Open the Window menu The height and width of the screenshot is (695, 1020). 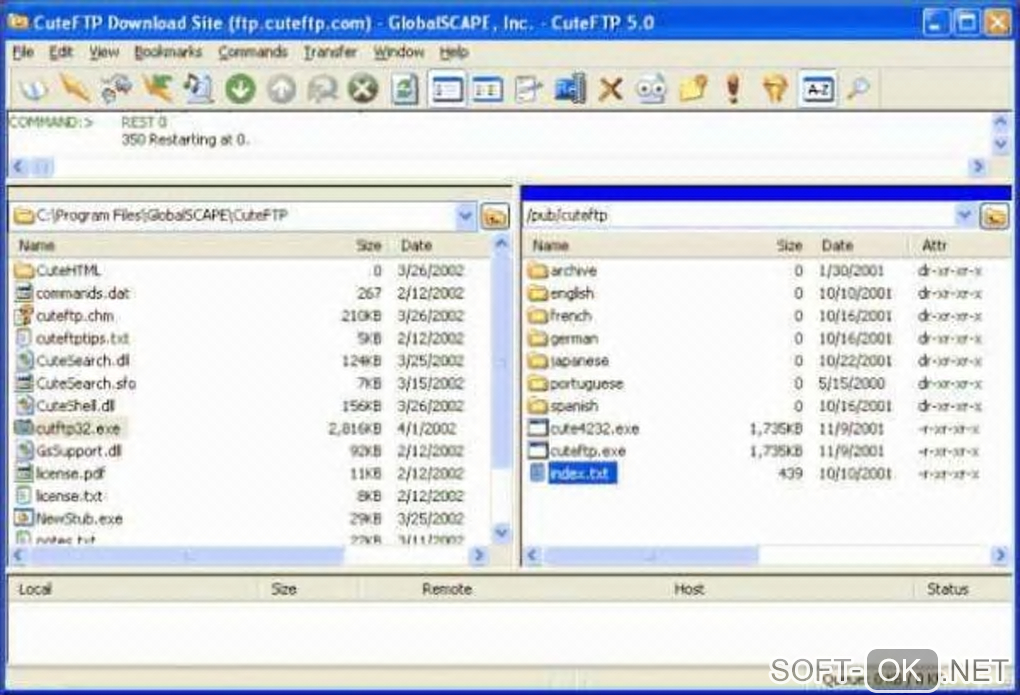398,52
